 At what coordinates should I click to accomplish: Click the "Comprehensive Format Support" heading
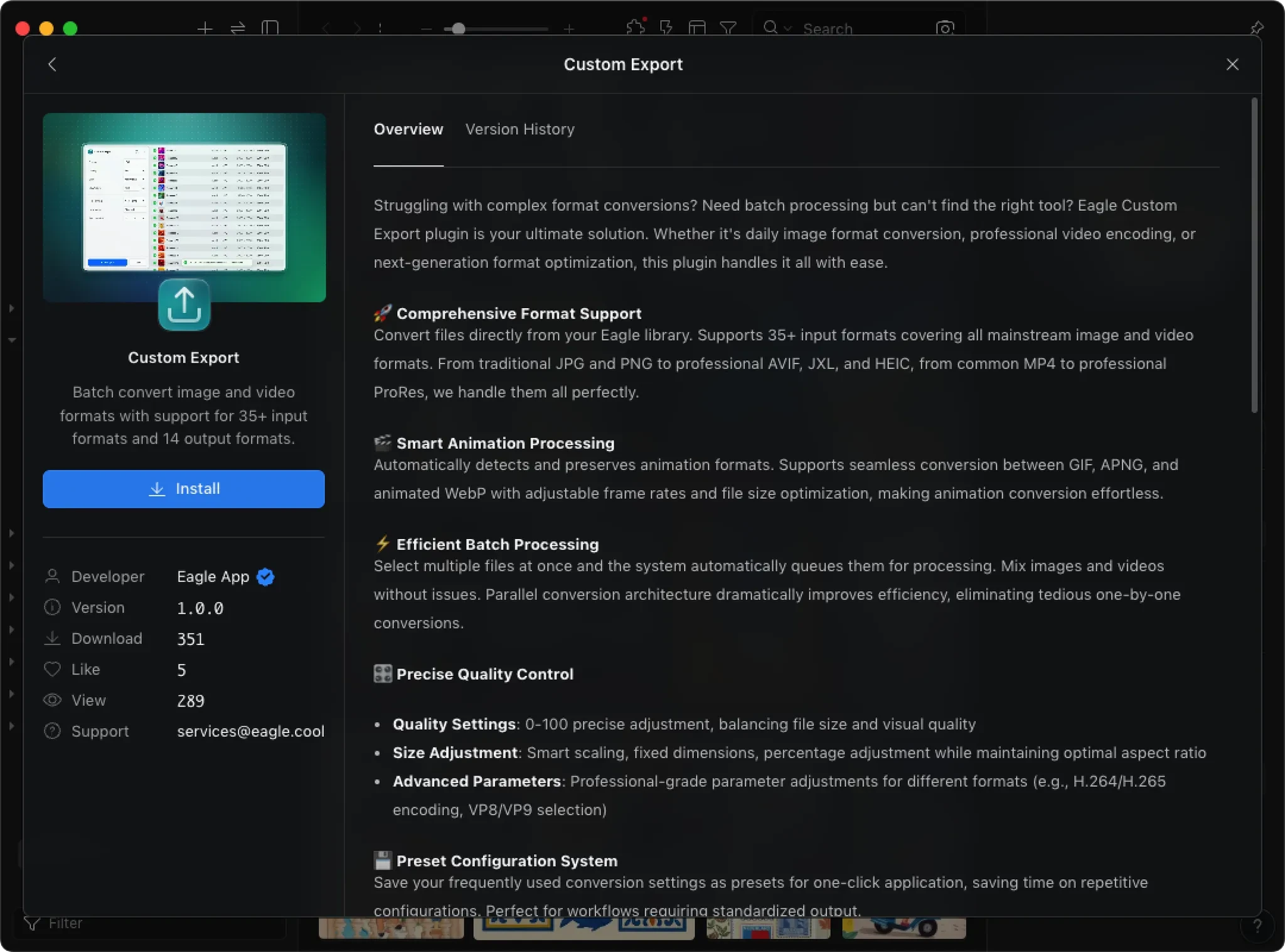(x=519, y=313)
